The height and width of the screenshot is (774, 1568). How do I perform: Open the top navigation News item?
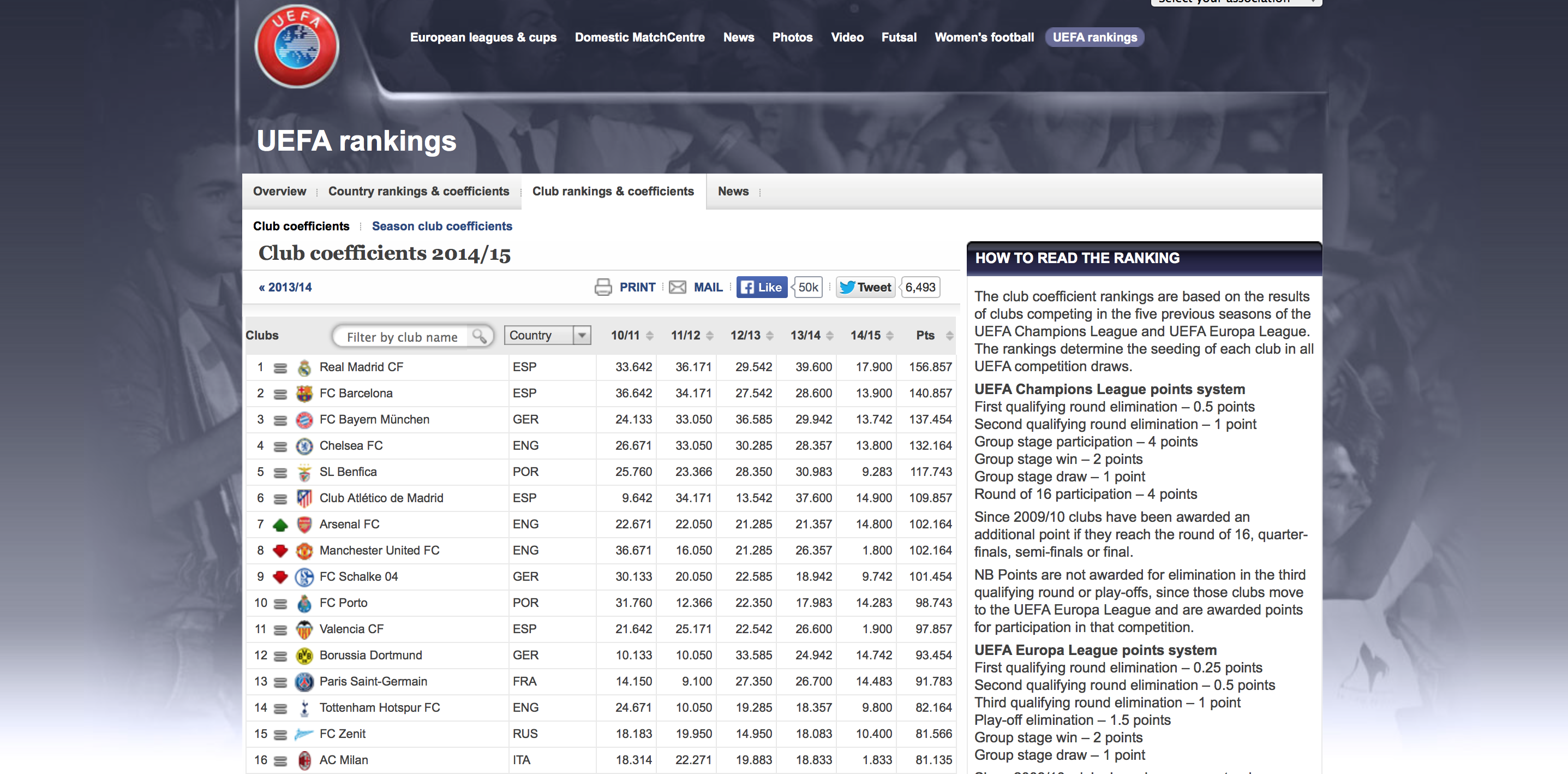click(x=738, y=37)
